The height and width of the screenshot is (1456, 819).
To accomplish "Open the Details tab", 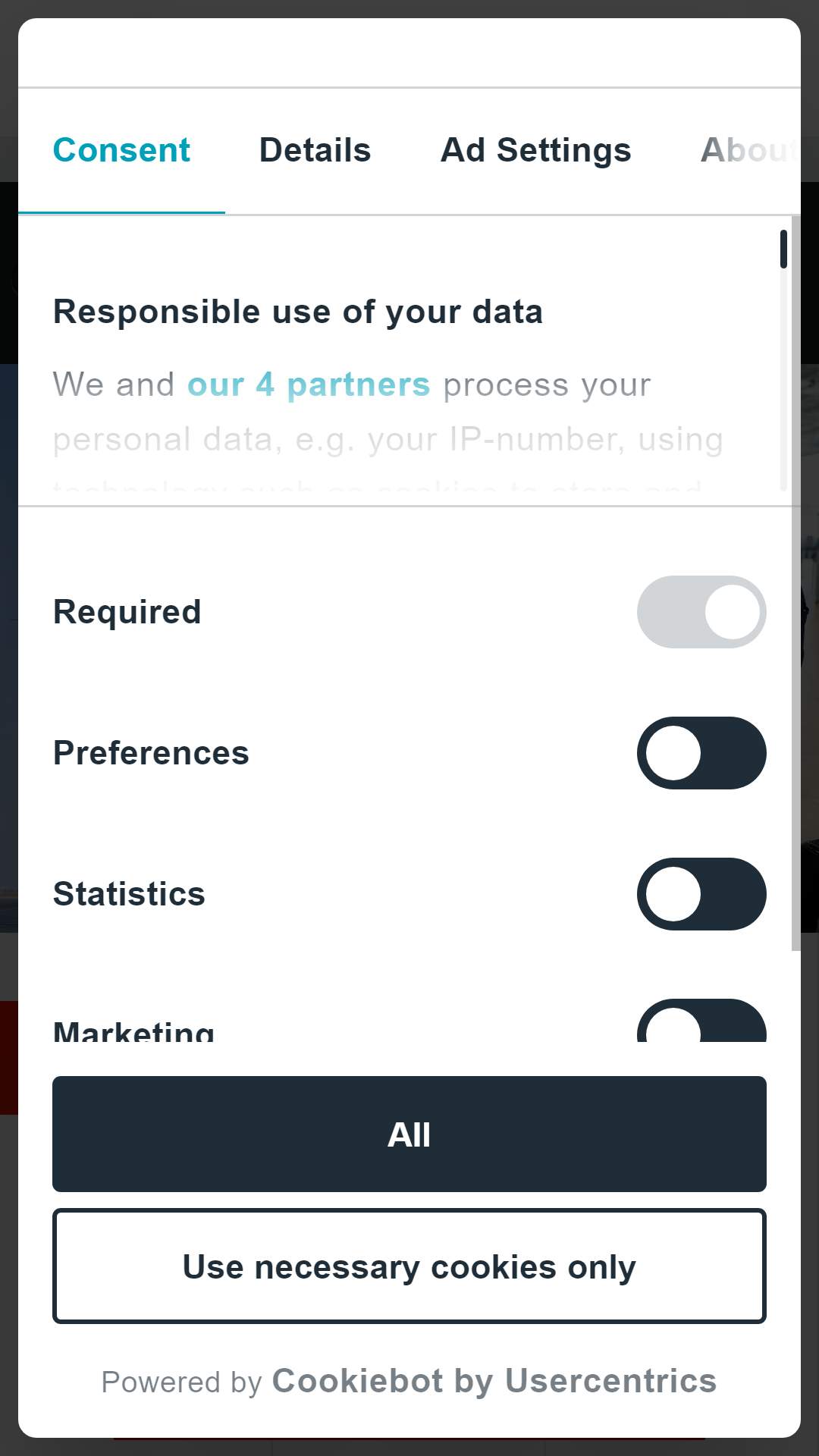I will 315,150.
